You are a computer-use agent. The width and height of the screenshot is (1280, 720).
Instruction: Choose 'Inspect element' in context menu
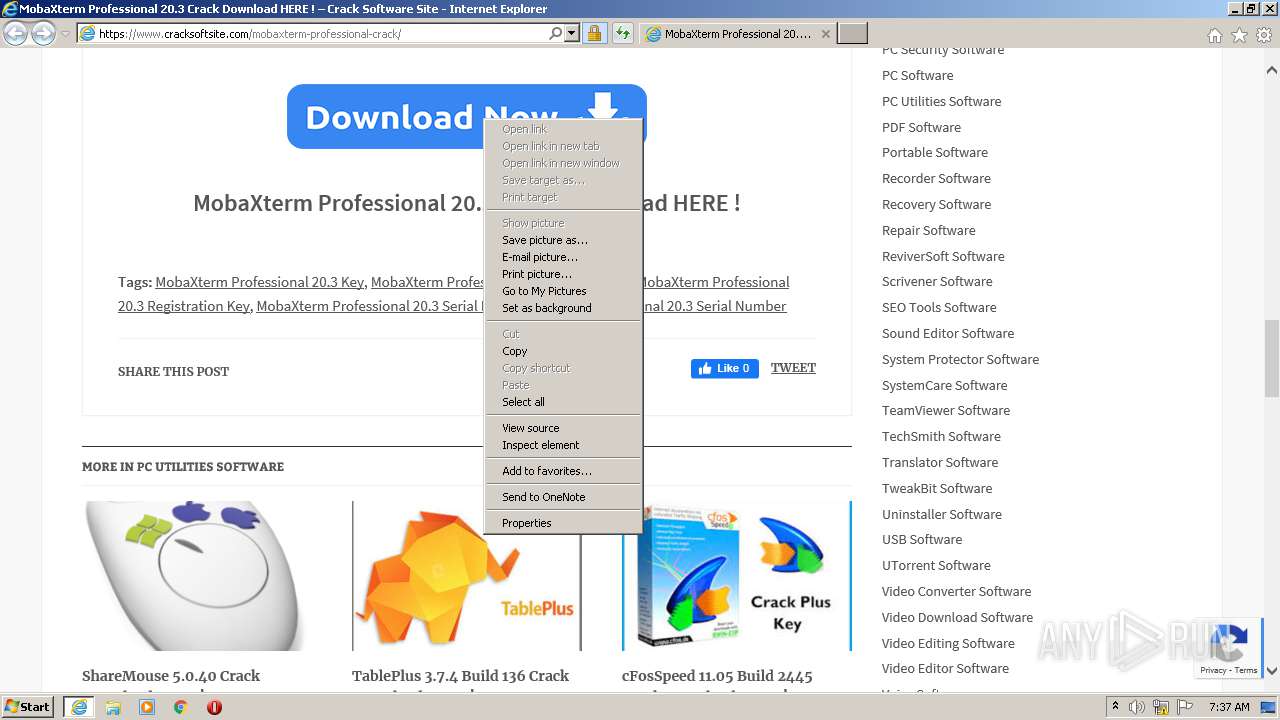click(541, 445)
